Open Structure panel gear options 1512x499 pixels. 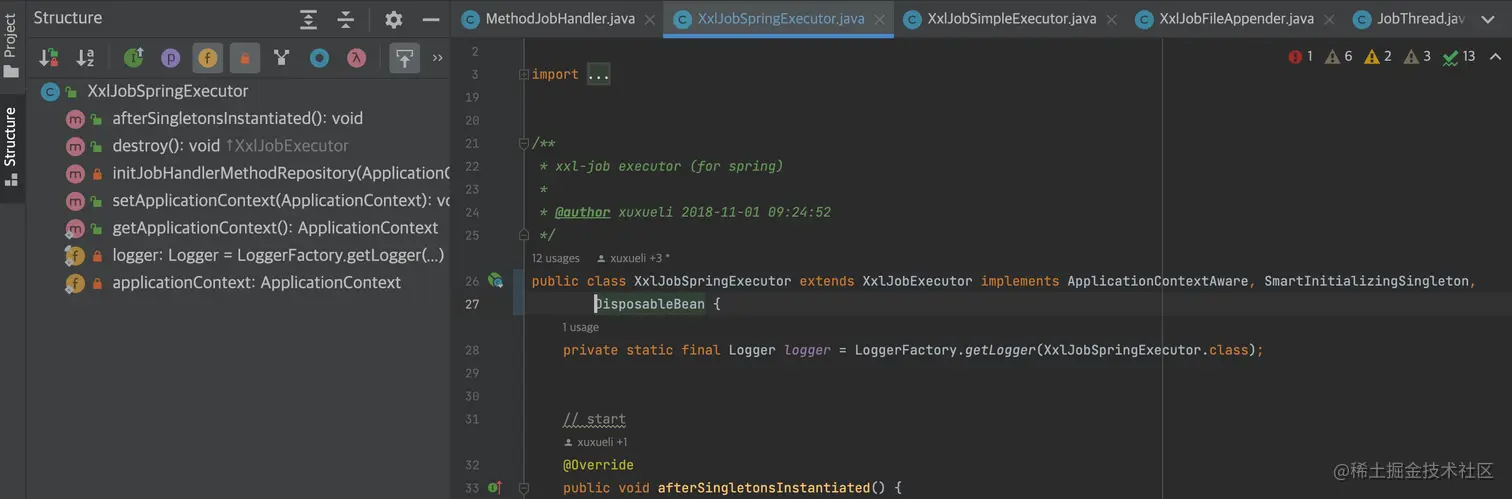(x=394, y=19)
